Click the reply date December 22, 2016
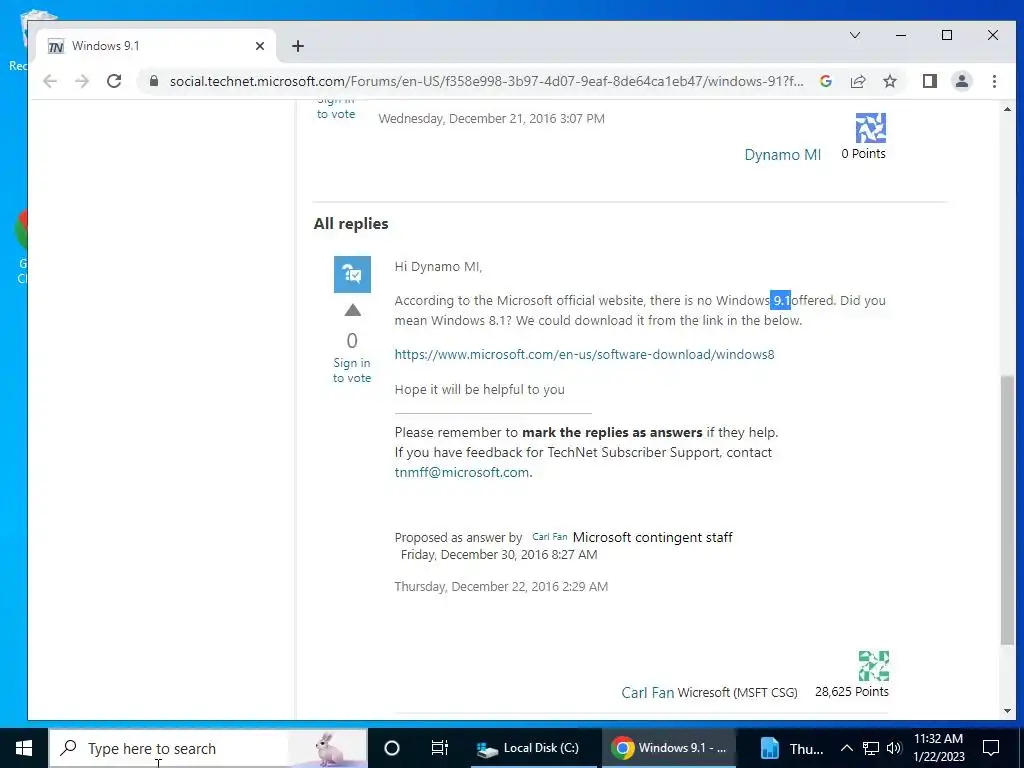 coord(501,586)
